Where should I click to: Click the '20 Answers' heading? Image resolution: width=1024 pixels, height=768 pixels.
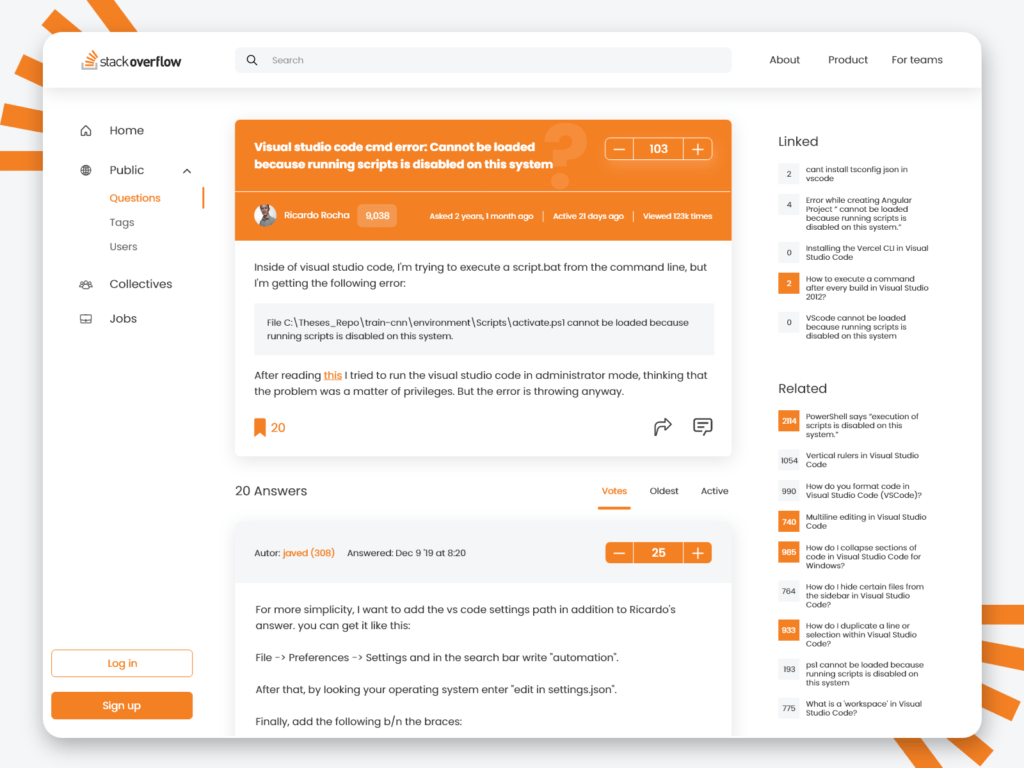[x=271, y=491]
